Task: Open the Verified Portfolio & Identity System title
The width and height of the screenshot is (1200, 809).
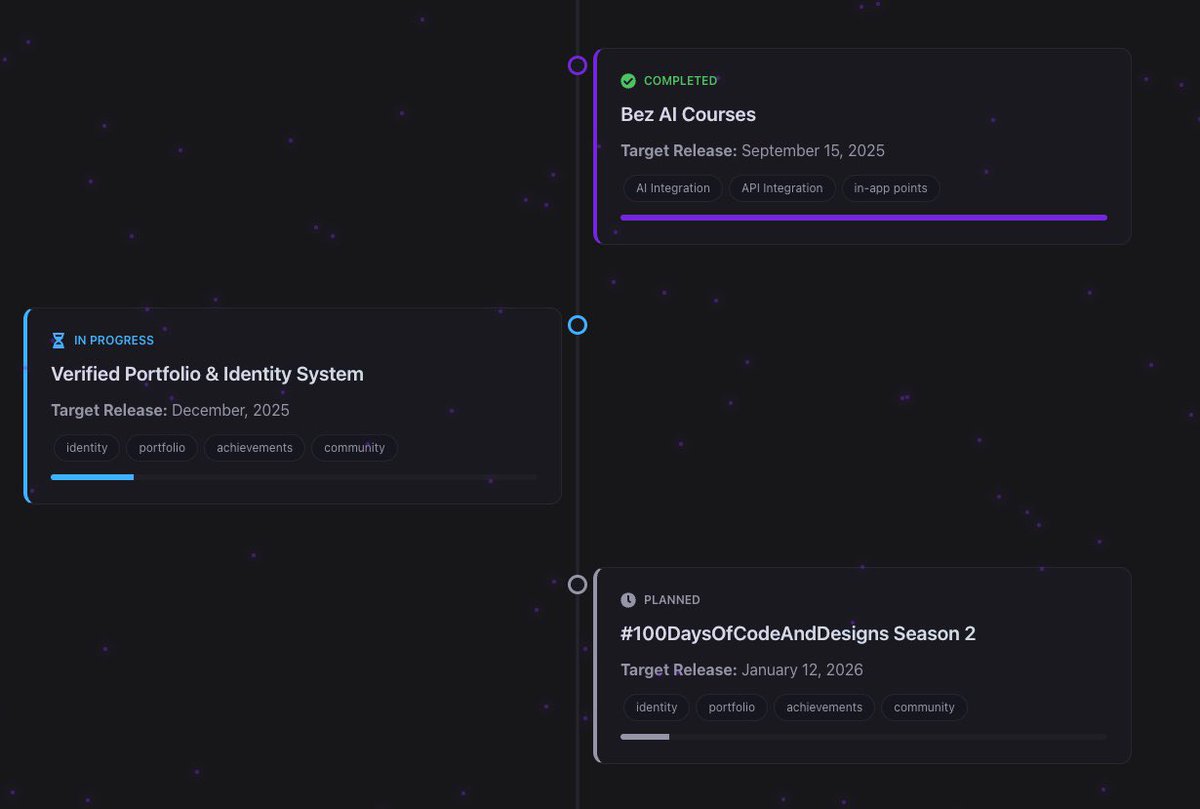Action: click(207, 374)
